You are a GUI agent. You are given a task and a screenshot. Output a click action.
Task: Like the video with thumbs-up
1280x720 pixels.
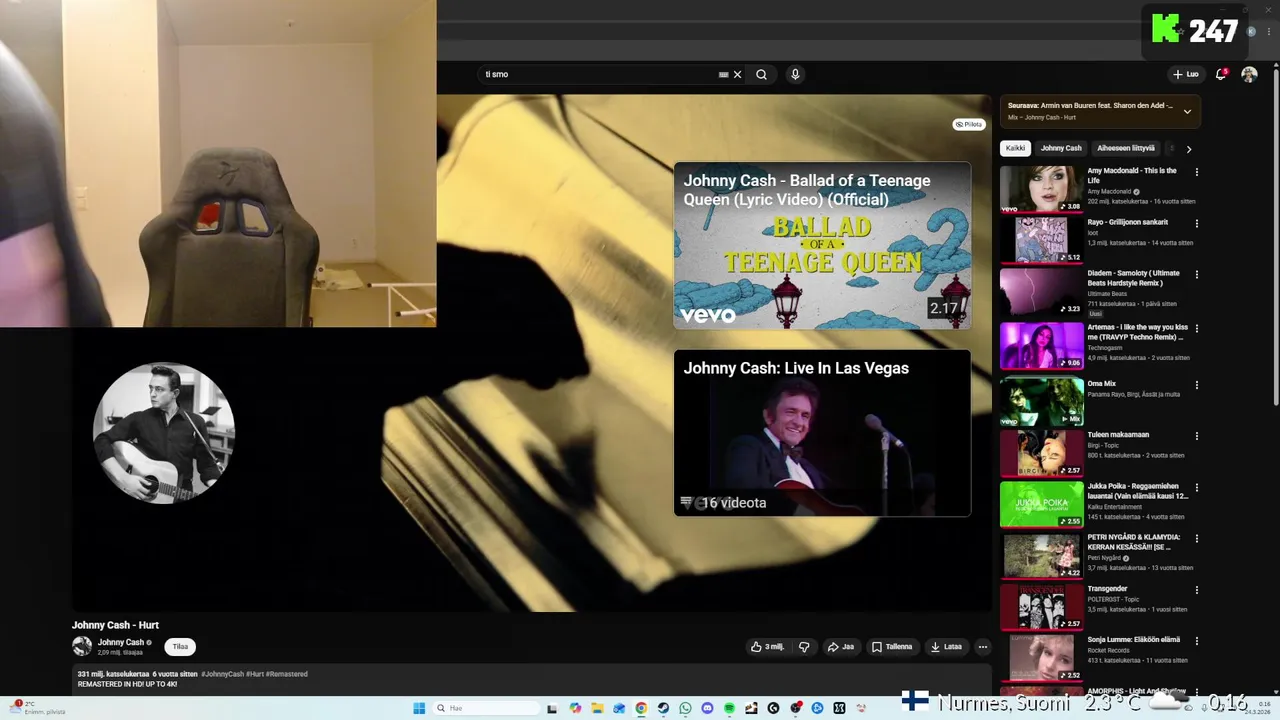pyautogui.click(x=767, y=647)
